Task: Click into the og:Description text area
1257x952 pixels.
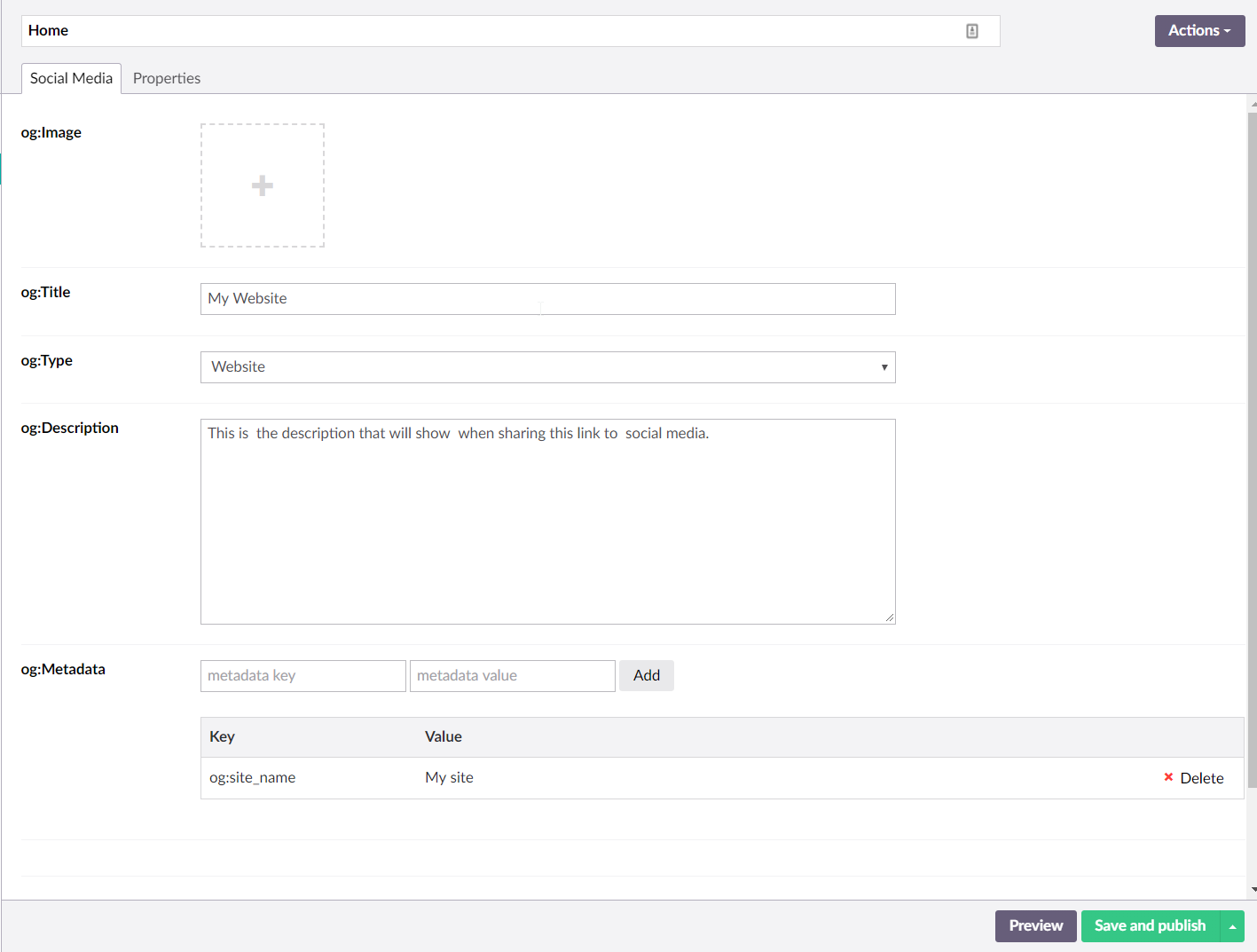Action: pos(548,522)
